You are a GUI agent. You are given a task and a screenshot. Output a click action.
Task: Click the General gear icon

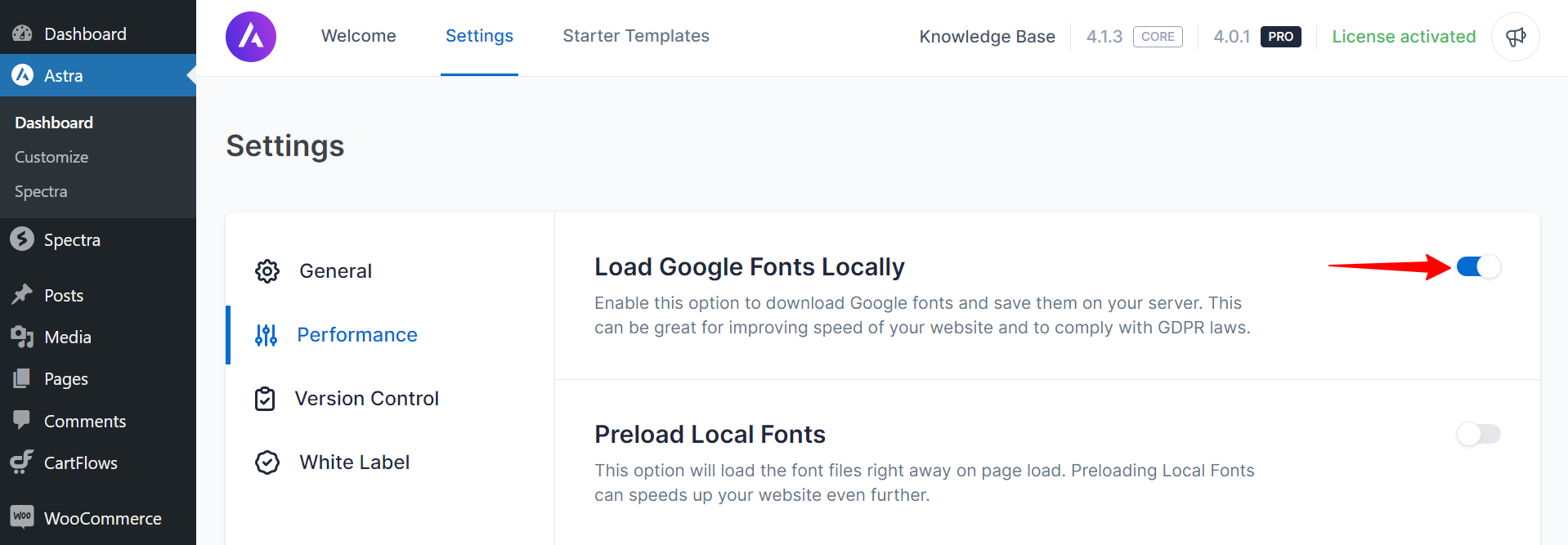(267, 271)
